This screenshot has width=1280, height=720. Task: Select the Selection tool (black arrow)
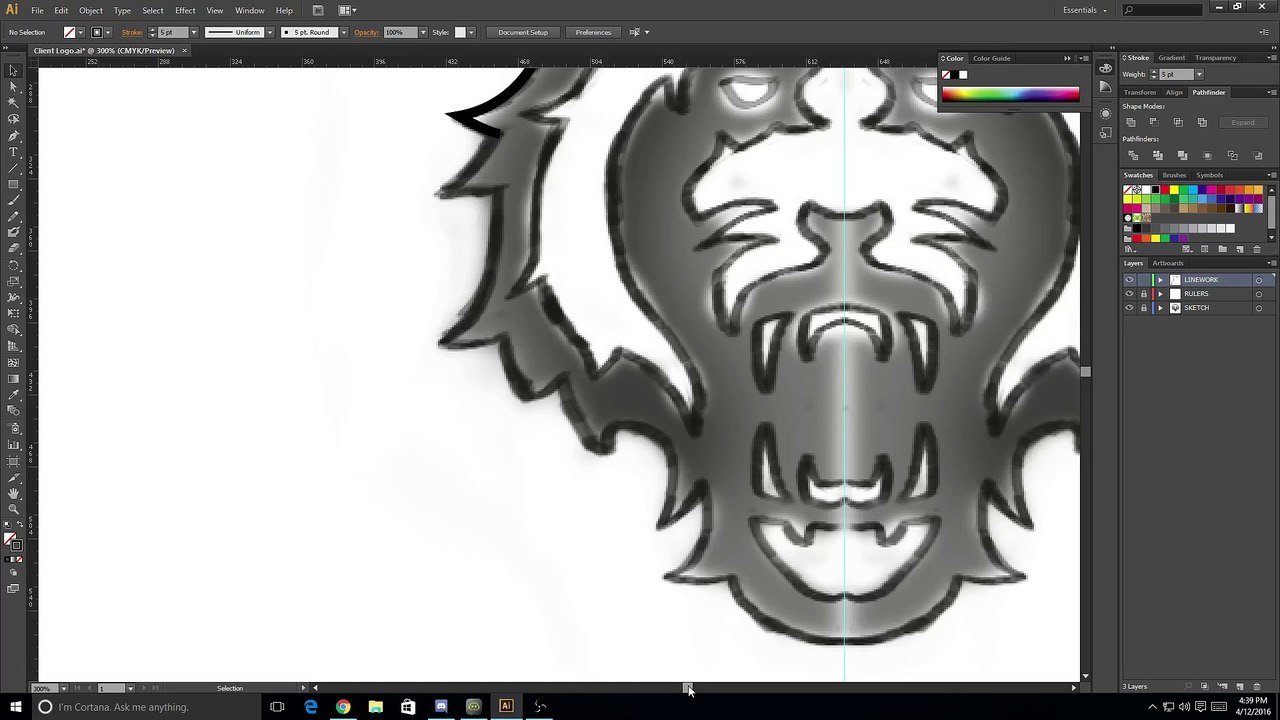pyautogui.click(x=13, y=70)
